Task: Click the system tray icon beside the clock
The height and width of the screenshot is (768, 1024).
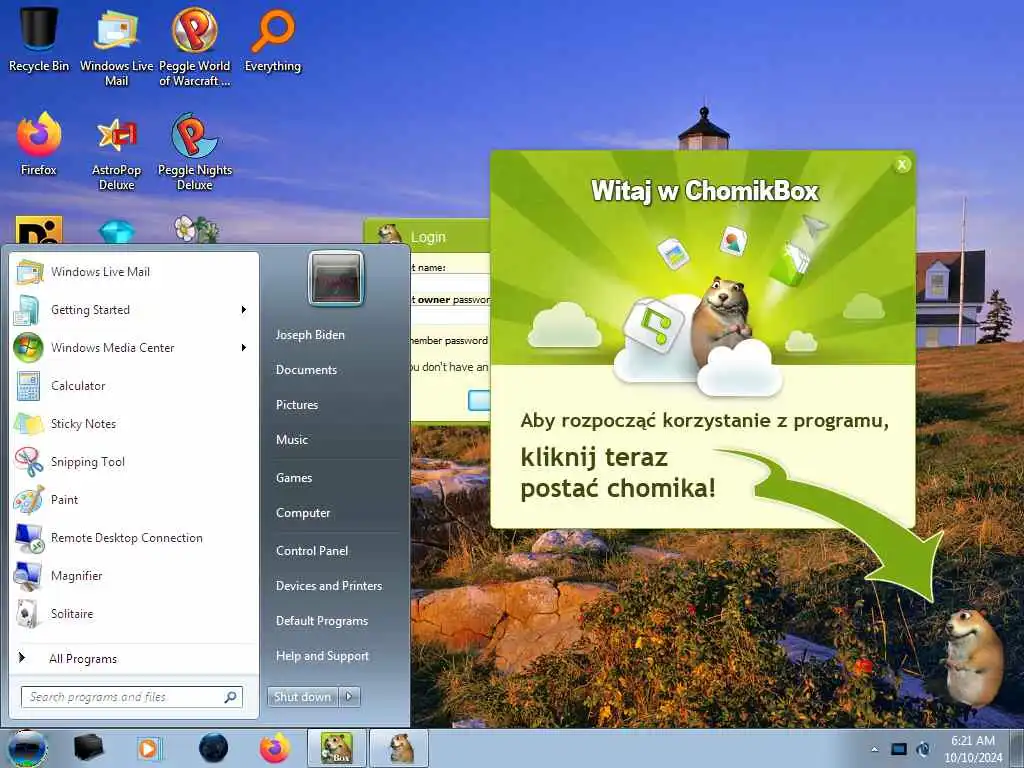Action: tap(923, 749)
